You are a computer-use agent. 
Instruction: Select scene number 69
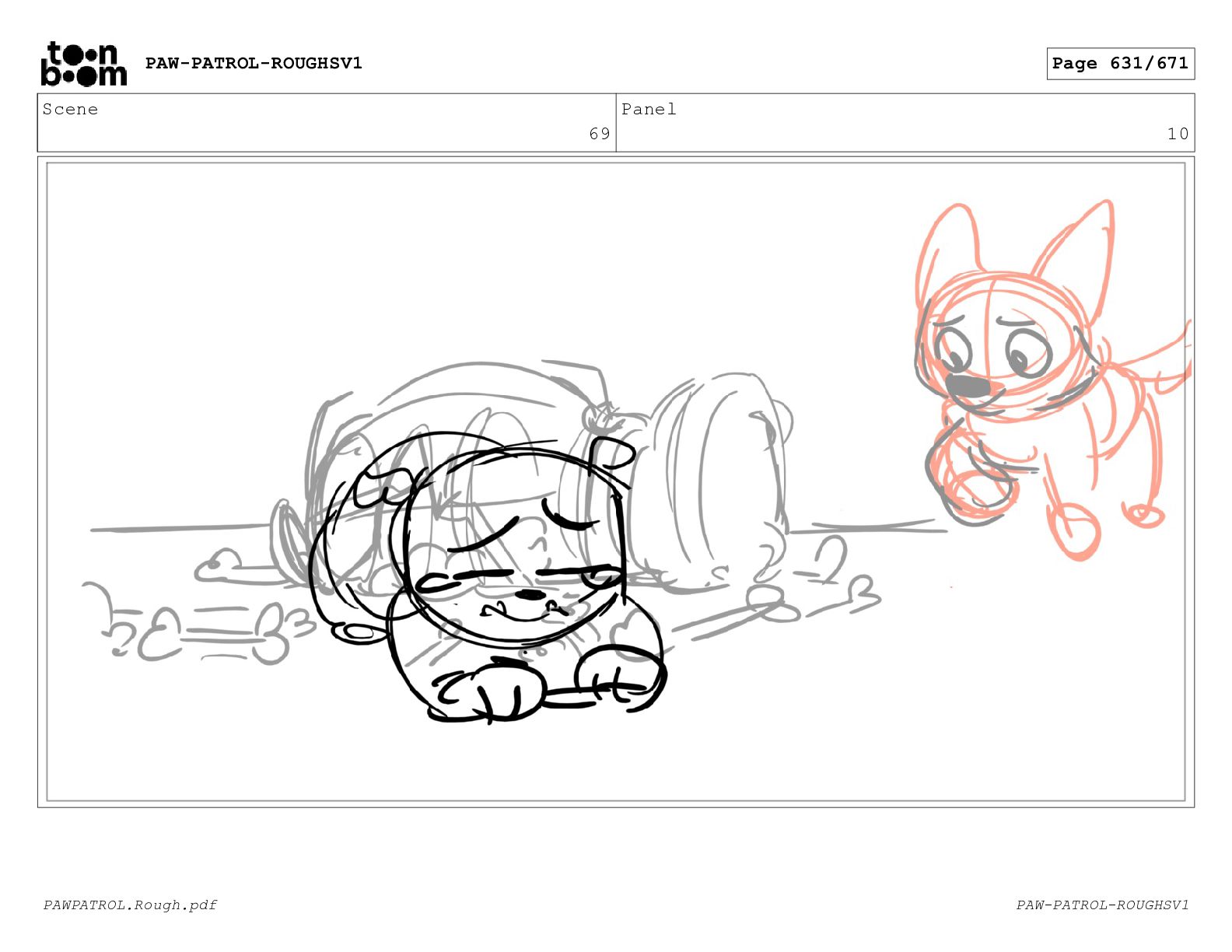600,134
